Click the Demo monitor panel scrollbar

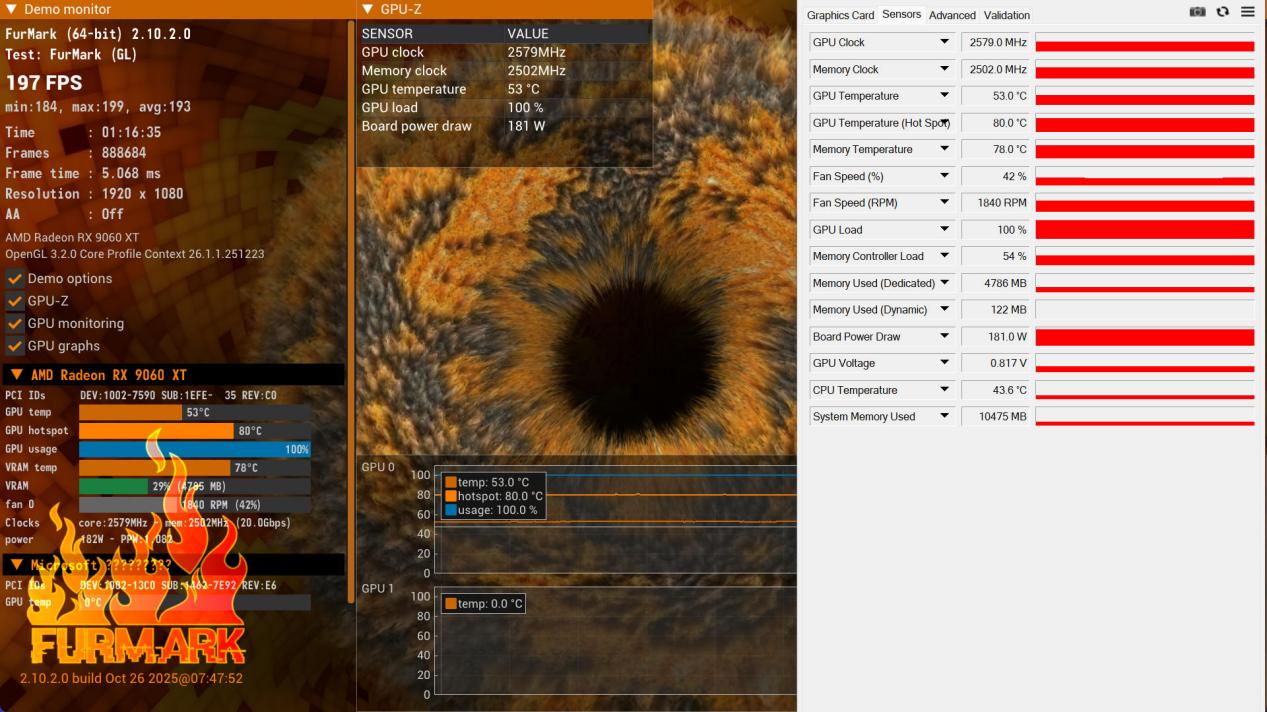[x=351, y=312]
